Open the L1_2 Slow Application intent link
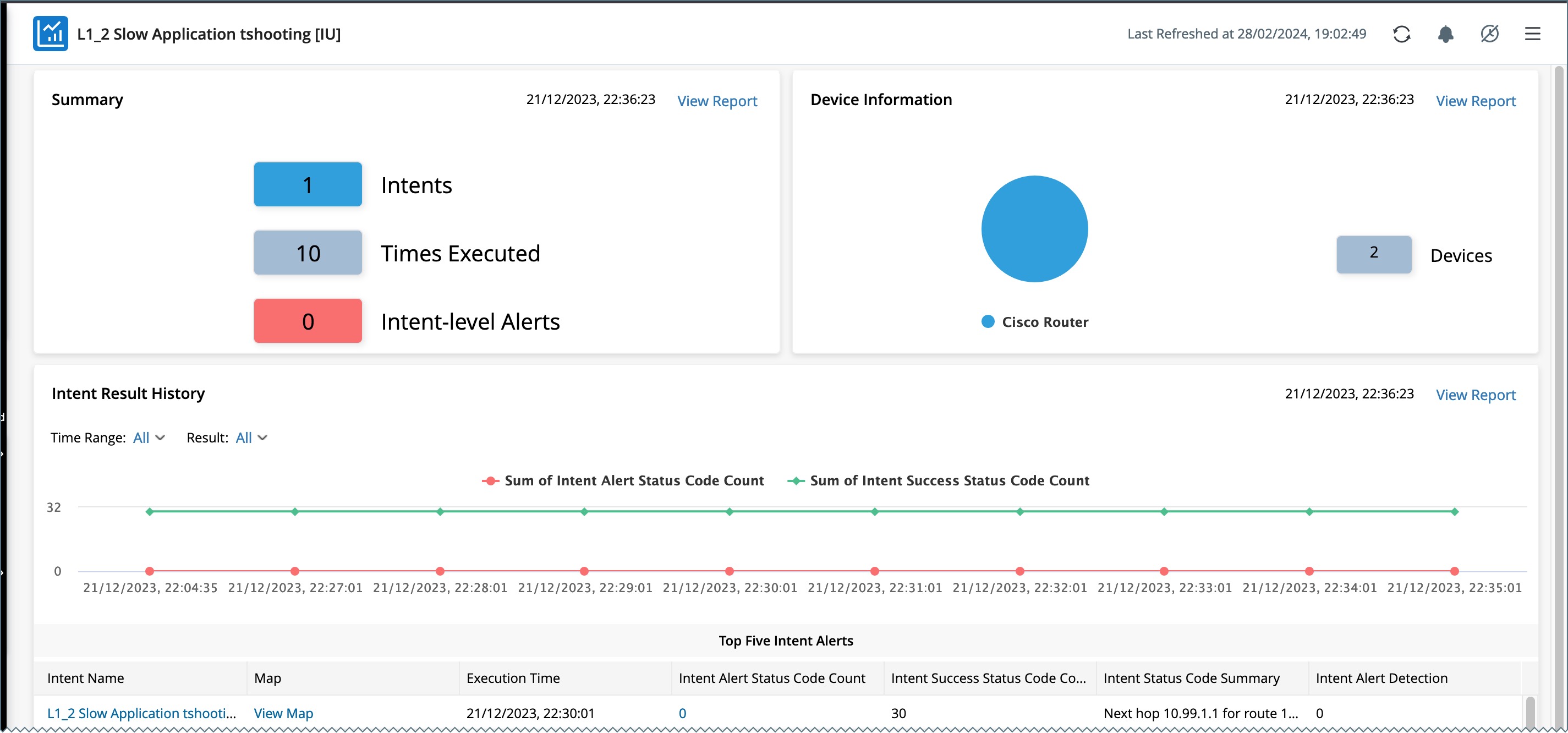1568x733 pixels. click(x=141, y=713)
